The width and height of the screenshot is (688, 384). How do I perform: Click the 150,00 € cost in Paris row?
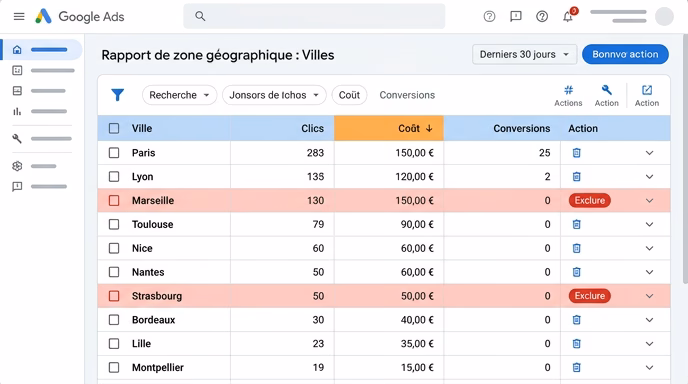pos(414,153)
